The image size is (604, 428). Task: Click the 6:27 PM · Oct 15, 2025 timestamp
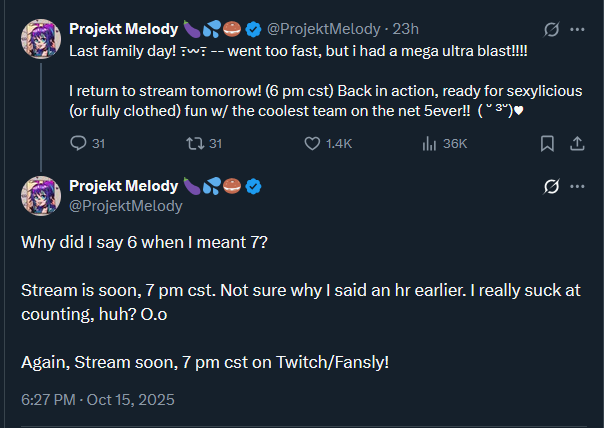point(98,399)
